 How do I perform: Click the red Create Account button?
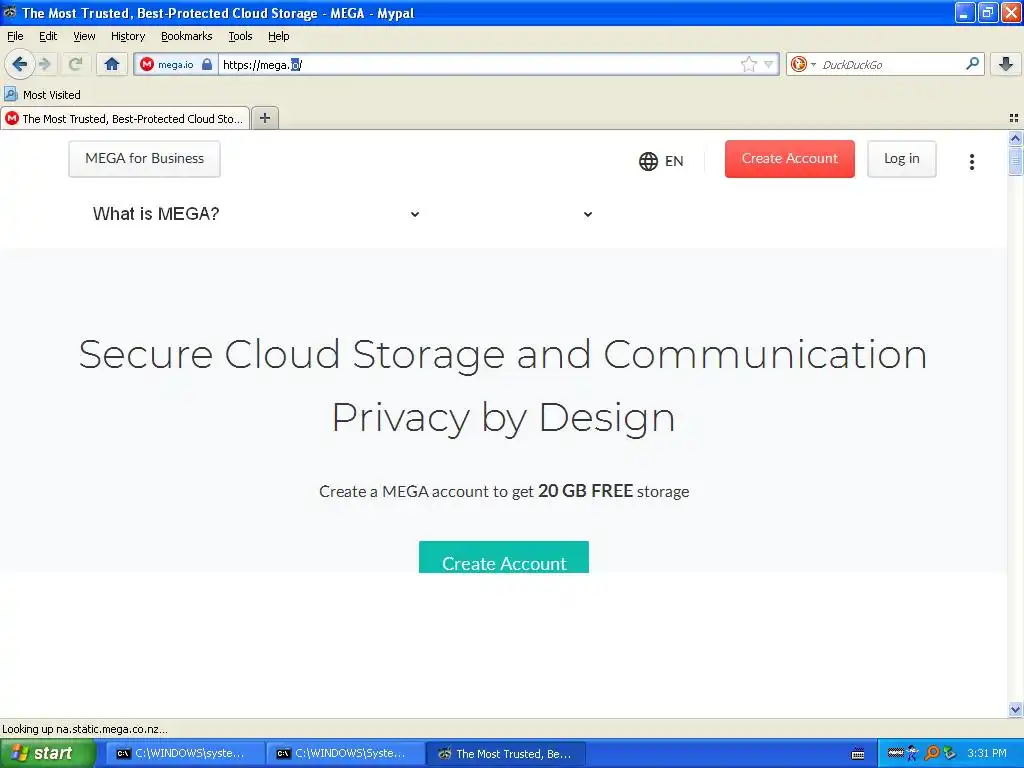tap(790, 159)
